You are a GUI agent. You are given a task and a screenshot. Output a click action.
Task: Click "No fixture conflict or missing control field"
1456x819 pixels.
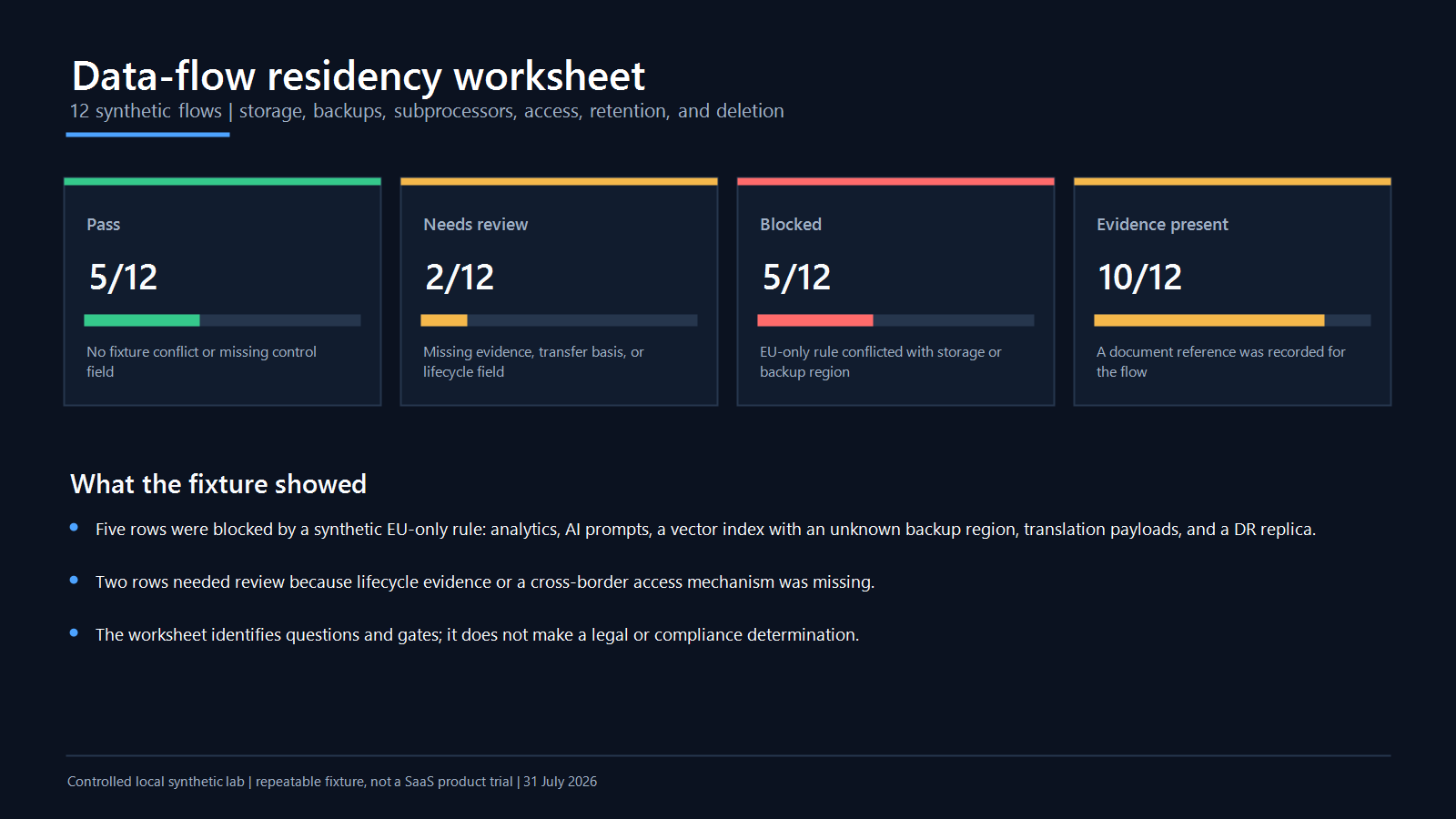click(201, 361)
